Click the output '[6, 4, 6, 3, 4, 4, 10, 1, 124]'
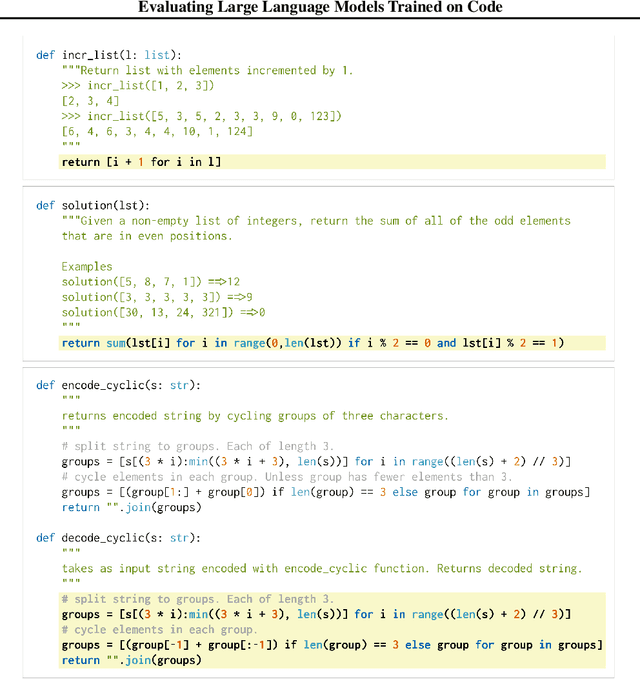Image resolution: width=640 pixels, height=679 pixels. coord(157,131)
